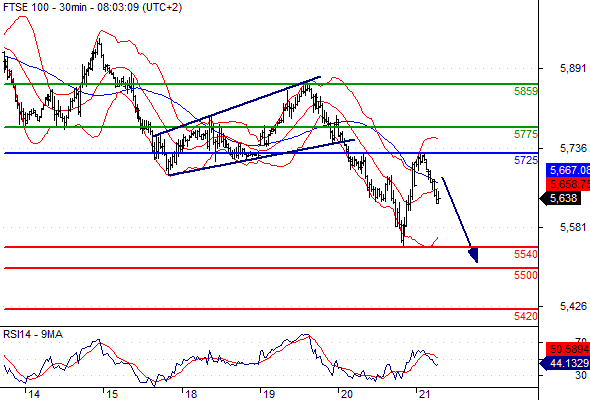This screenshot has width=590, height=400.
Task: Select the 5859 green resistance label
Action: pos(526,91)
